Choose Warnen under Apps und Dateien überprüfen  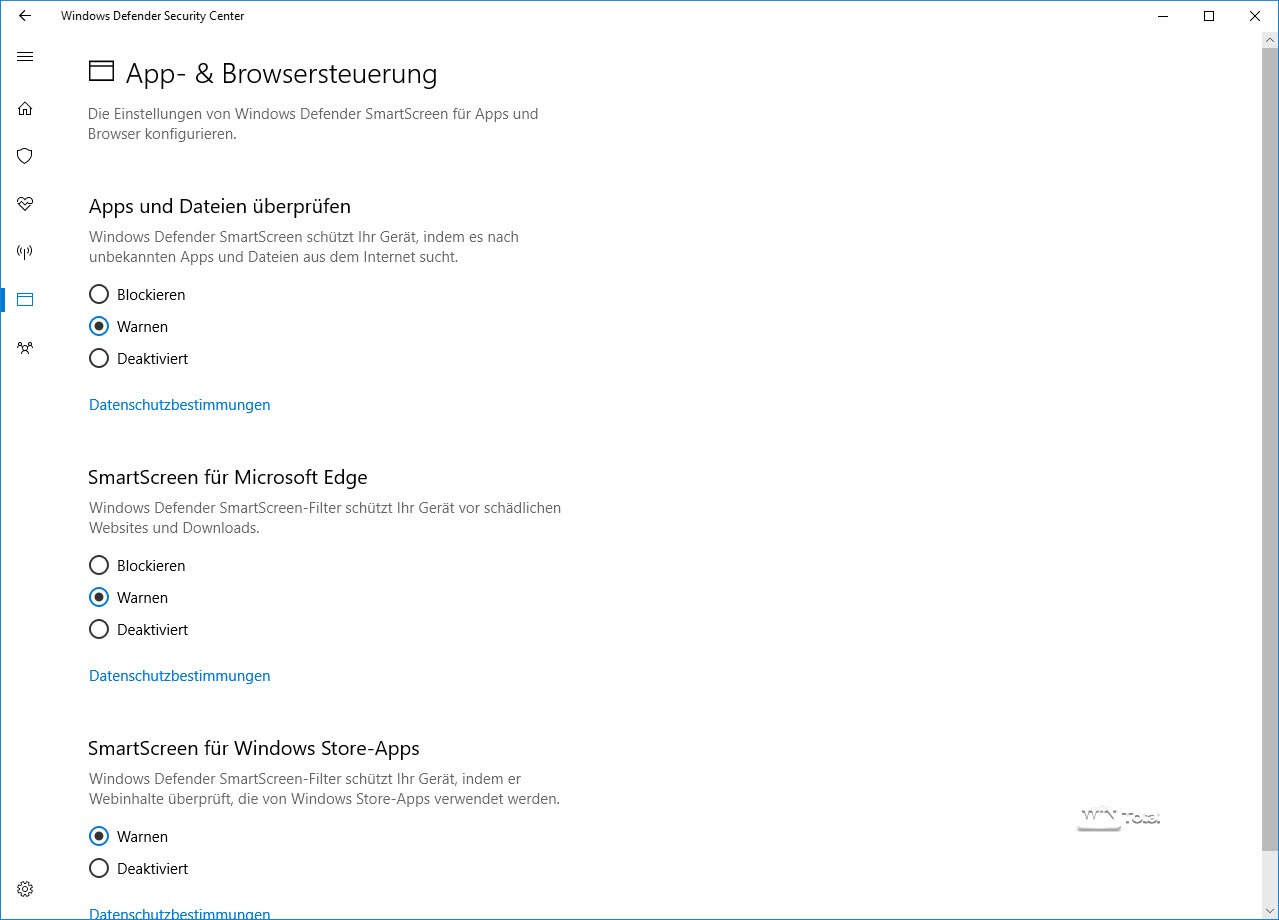click(99, 327)
